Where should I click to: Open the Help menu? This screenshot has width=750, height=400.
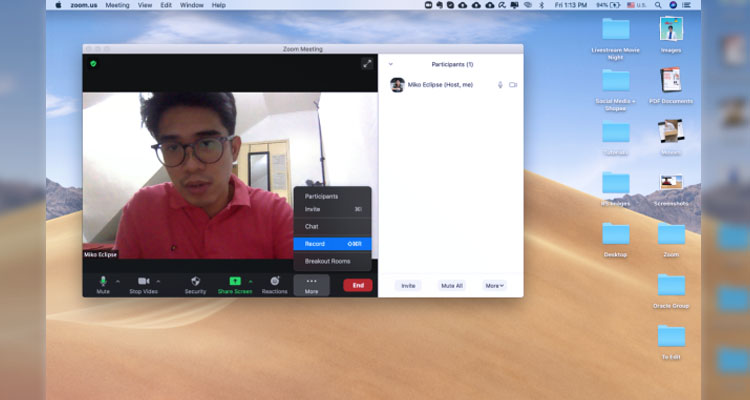click(x=219, y=5)
